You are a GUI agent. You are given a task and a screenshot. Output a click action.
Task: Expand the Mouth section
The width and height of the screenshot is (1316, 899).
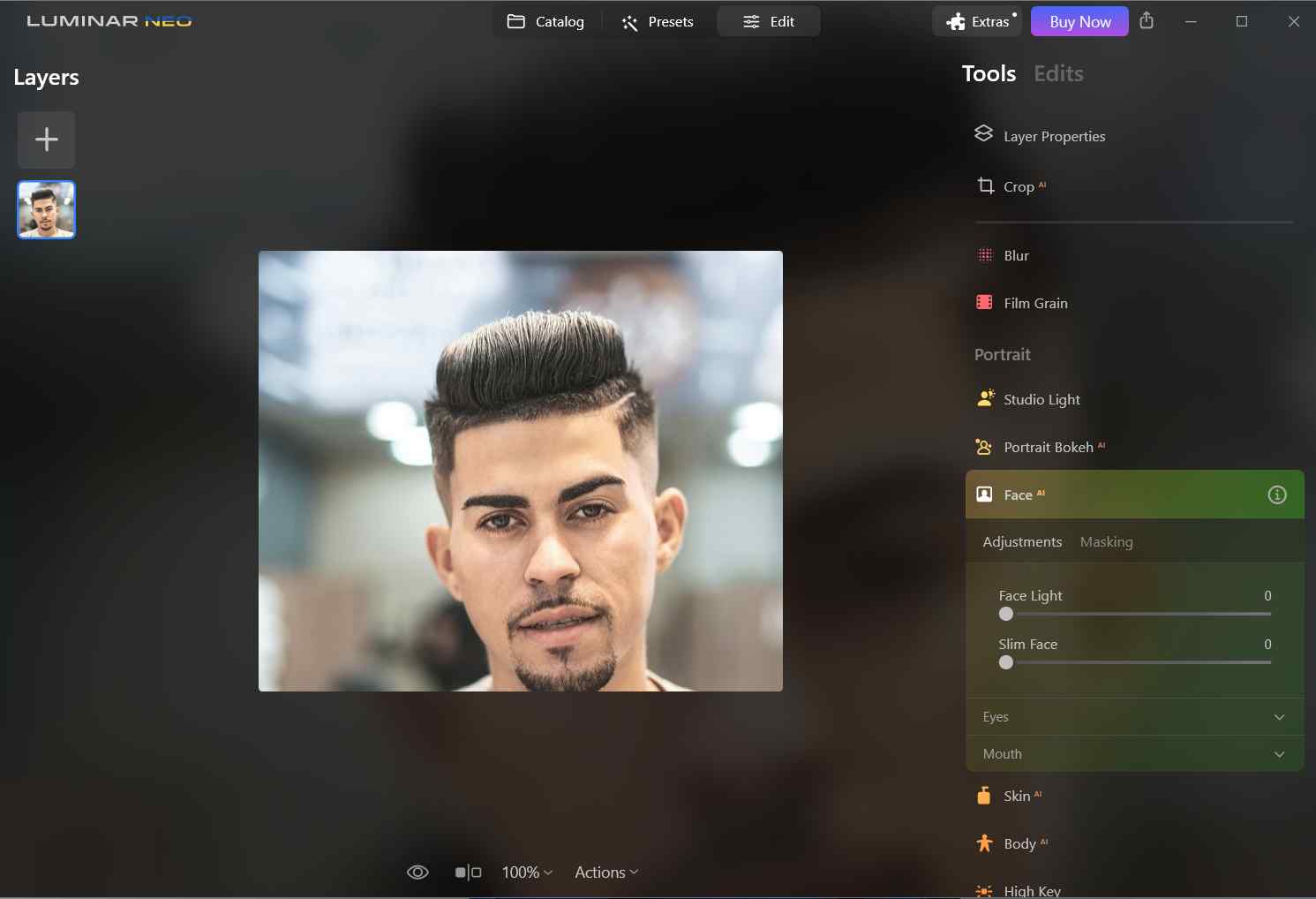click(1134, 753)
